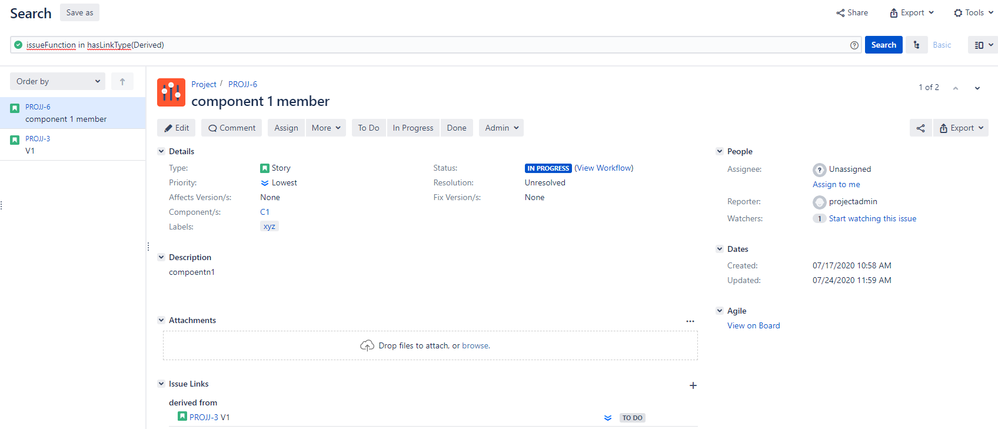The width and height of the screenshot is (998, 429).
Task: Open the Tools dropdown menu
Action: coord(973,13)
